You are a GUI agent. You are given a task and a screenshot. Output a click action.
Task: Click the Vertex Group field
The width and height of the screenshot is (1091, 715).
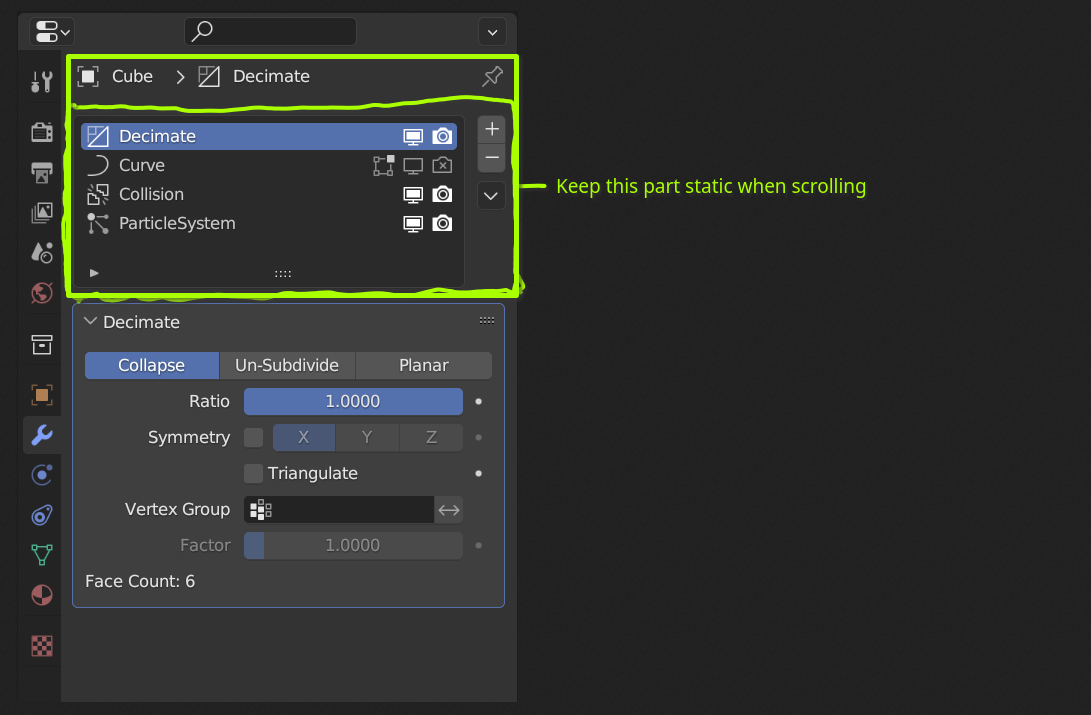point(339,510)
